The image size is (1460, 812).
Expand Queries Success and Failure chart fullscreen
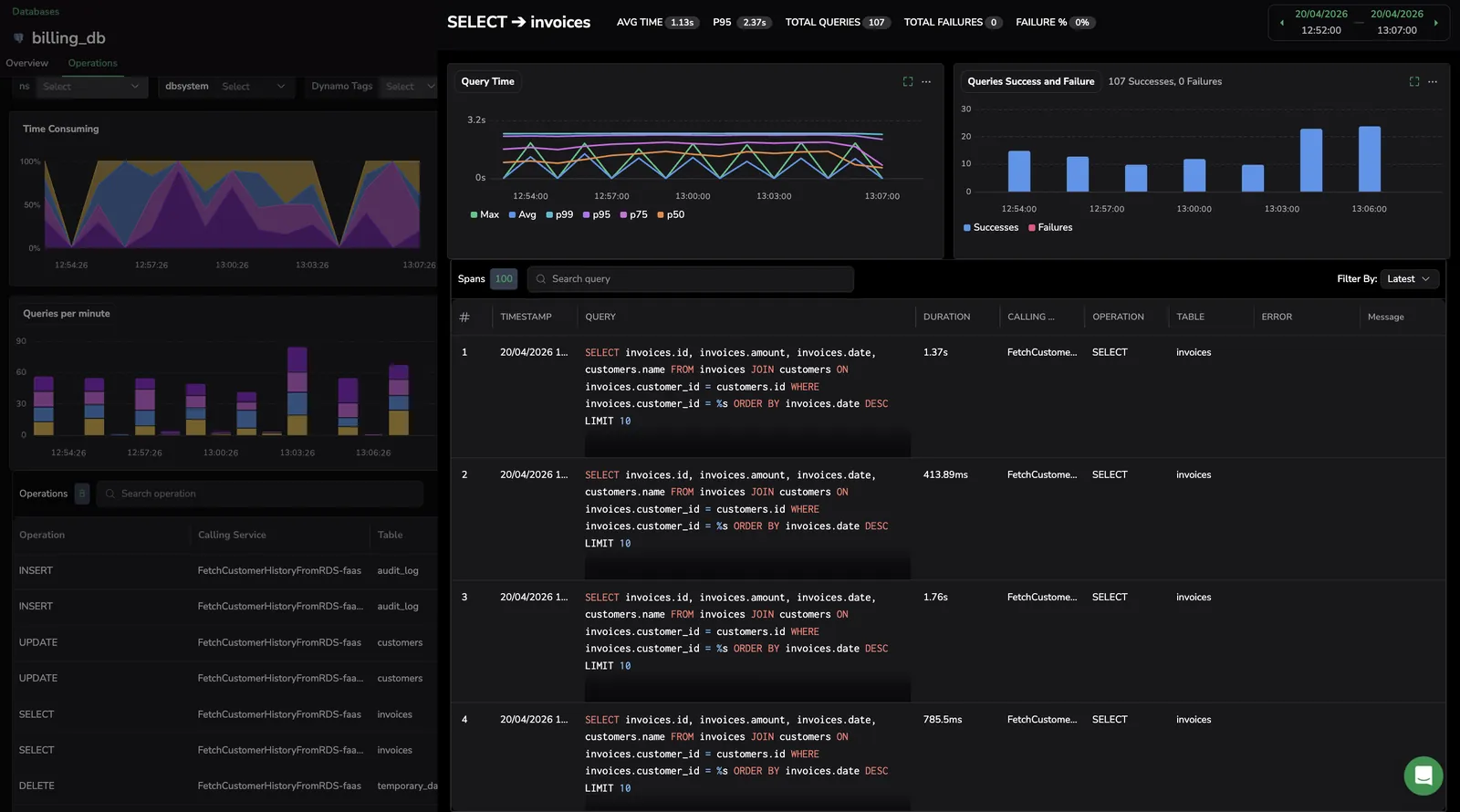[1414, 81]
